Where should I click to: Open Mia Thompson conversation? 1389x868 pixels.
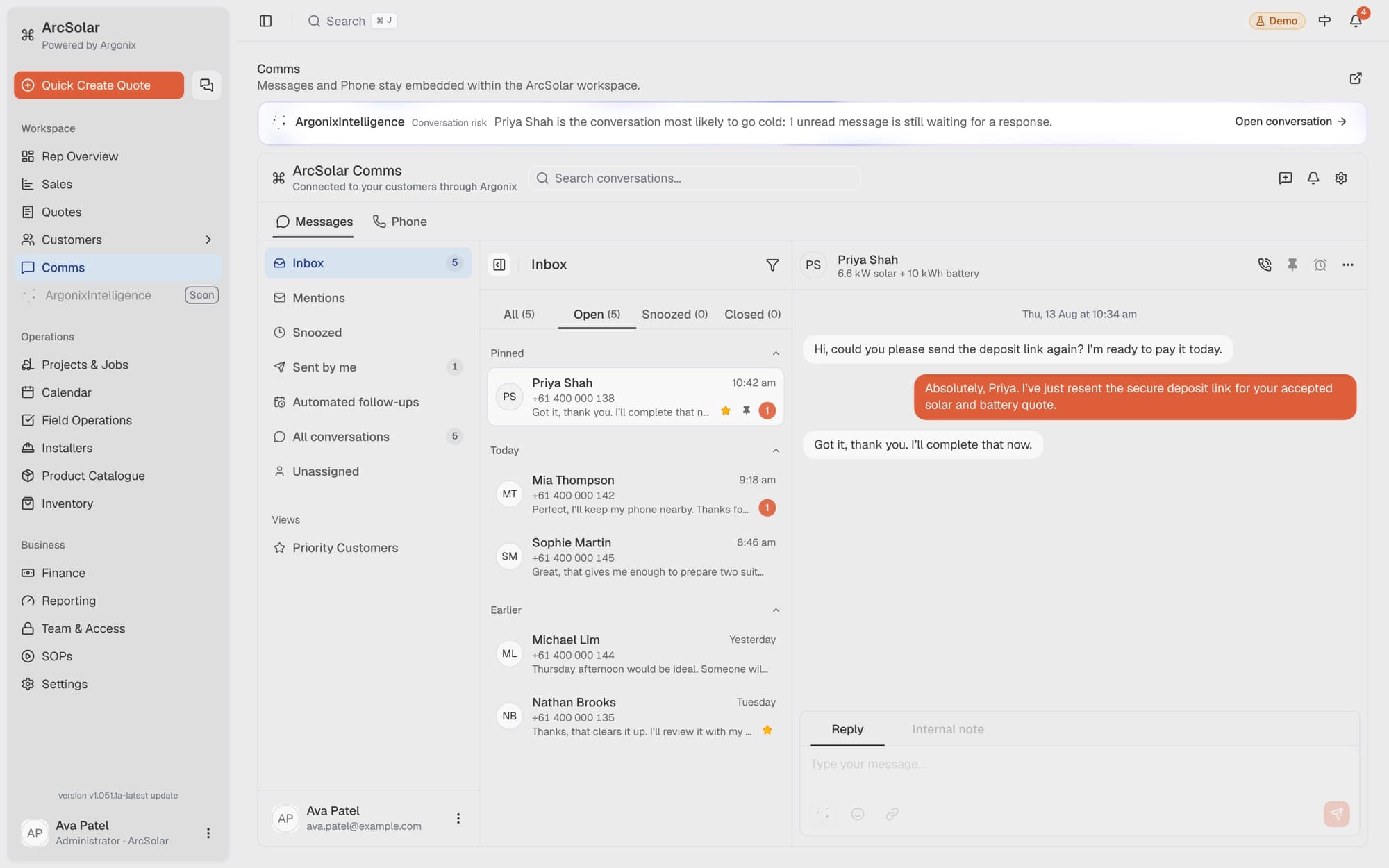point(635,494)
